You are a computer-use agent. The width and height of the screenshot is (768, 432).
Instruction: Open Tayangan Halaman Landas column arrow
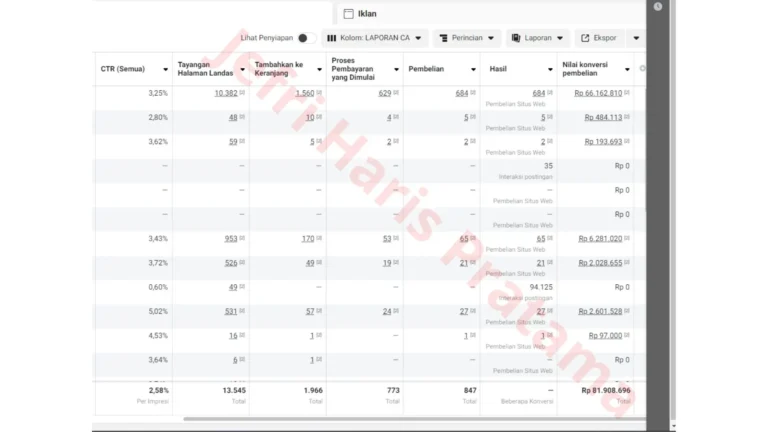click(243, 69)
